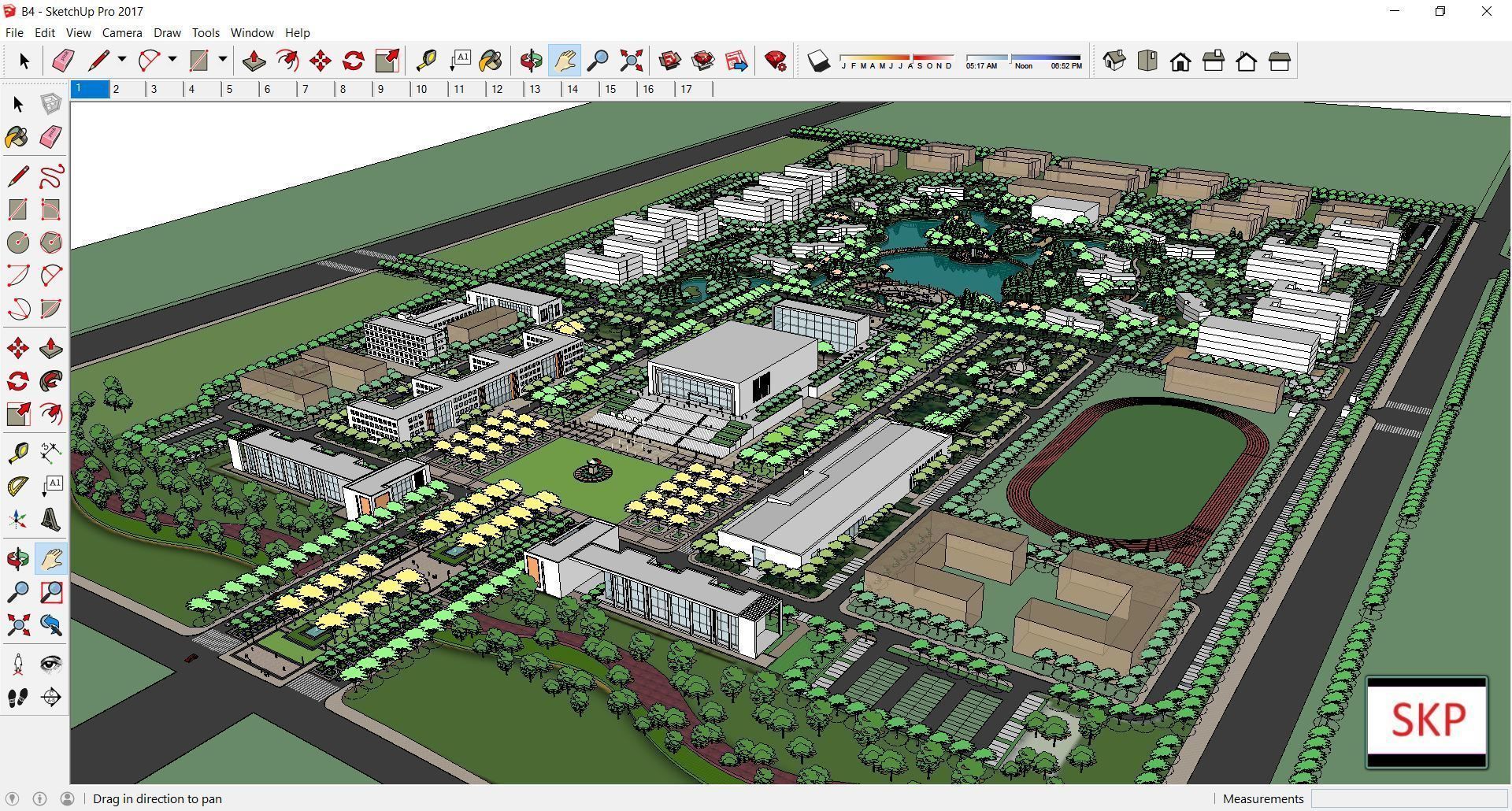Image resolution: width=1512 pixels, height=811 pixels.
Task: Choose the Offset tool in top toolbar
Action: [287, 61]
